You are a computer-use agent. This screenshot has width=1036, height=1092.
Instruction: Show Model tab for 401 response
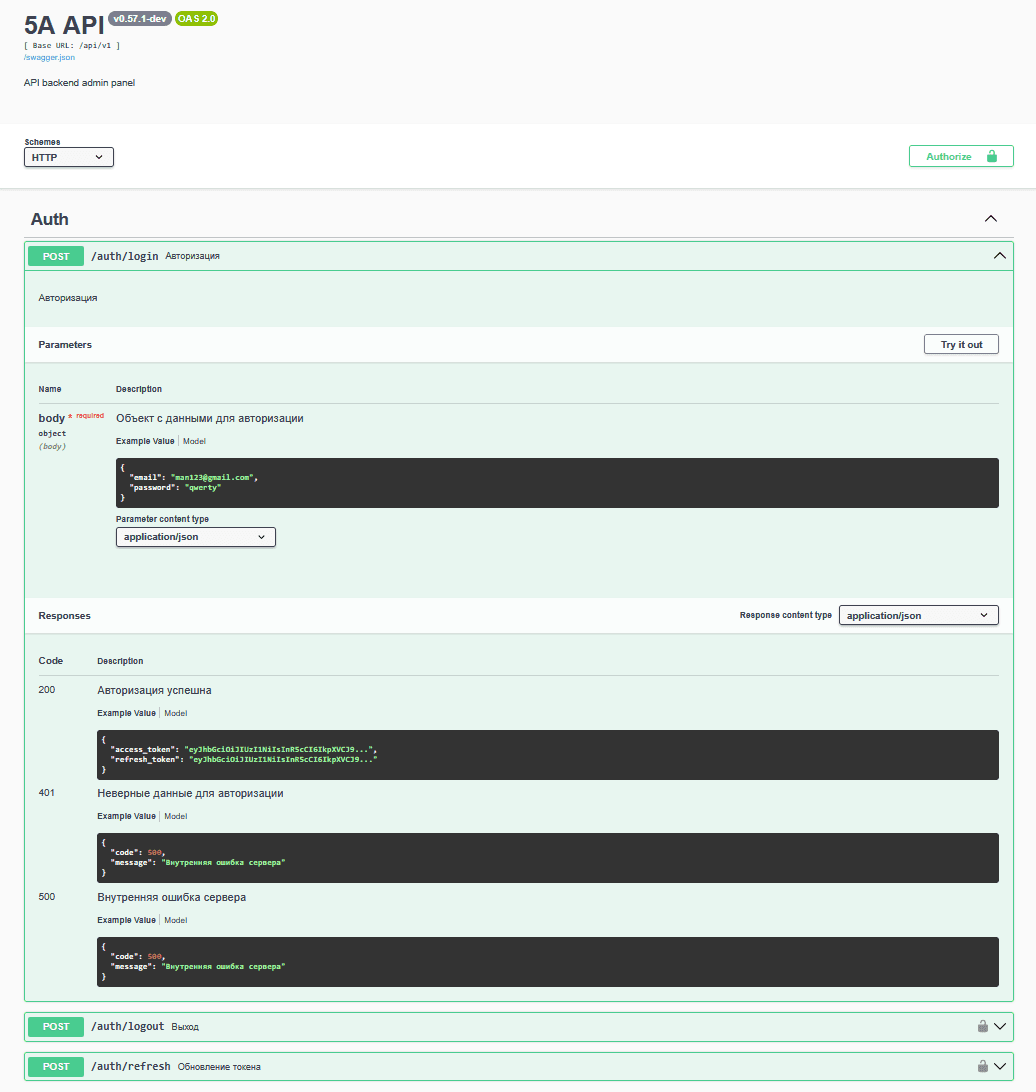[175, 816]
